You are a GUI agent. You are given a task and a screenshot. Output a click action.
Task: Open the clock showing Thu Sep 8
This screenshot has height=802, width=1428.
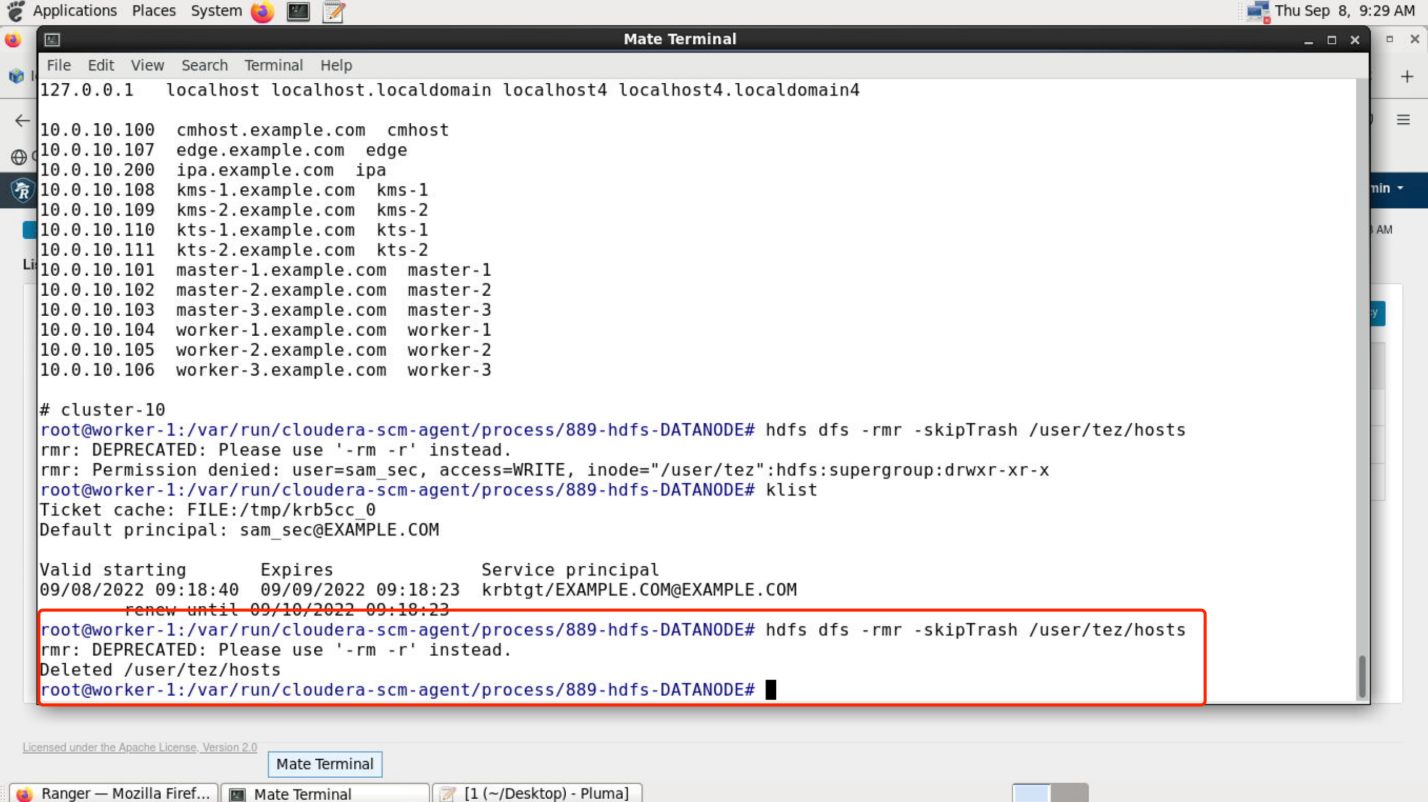click(1345, 11)
